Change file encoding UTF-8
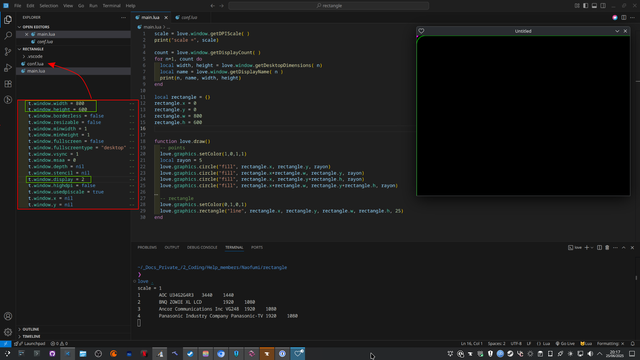This screenshot has height=360, width=640. [x=516, y=344]
